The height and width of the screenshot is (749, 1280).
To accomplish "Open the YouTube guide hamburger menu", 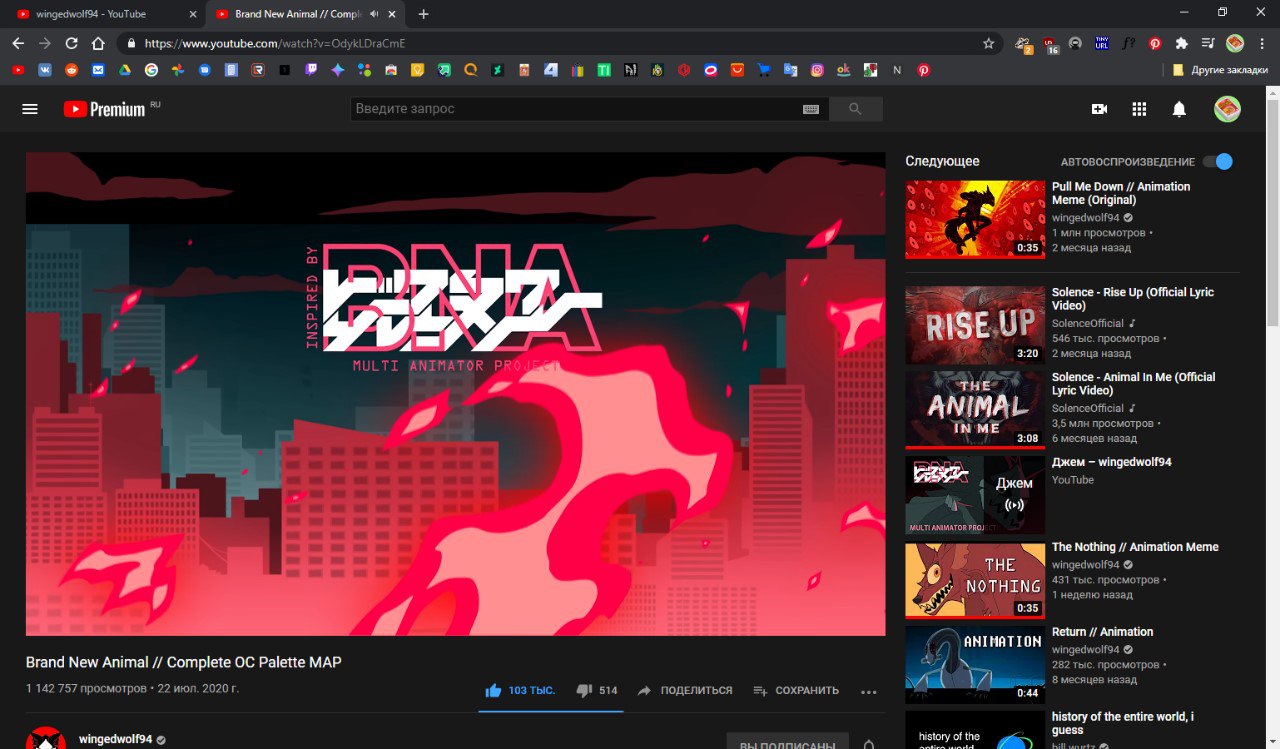I will [30, 109].
